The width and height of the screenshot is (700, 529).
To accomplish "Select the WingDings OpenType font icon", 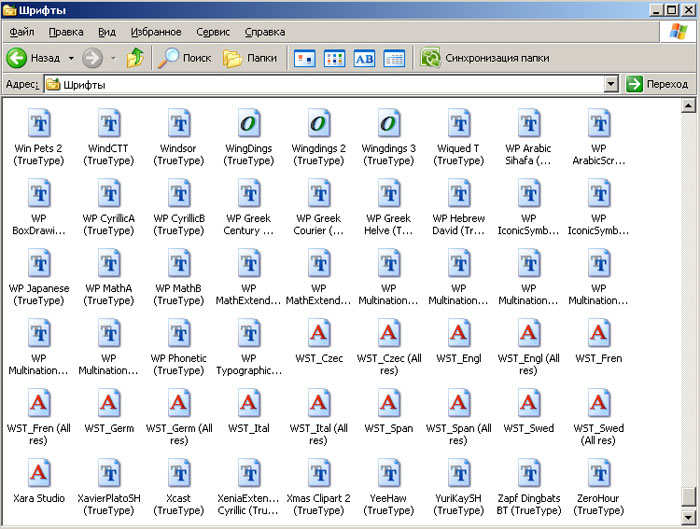I will coord(249,125).
